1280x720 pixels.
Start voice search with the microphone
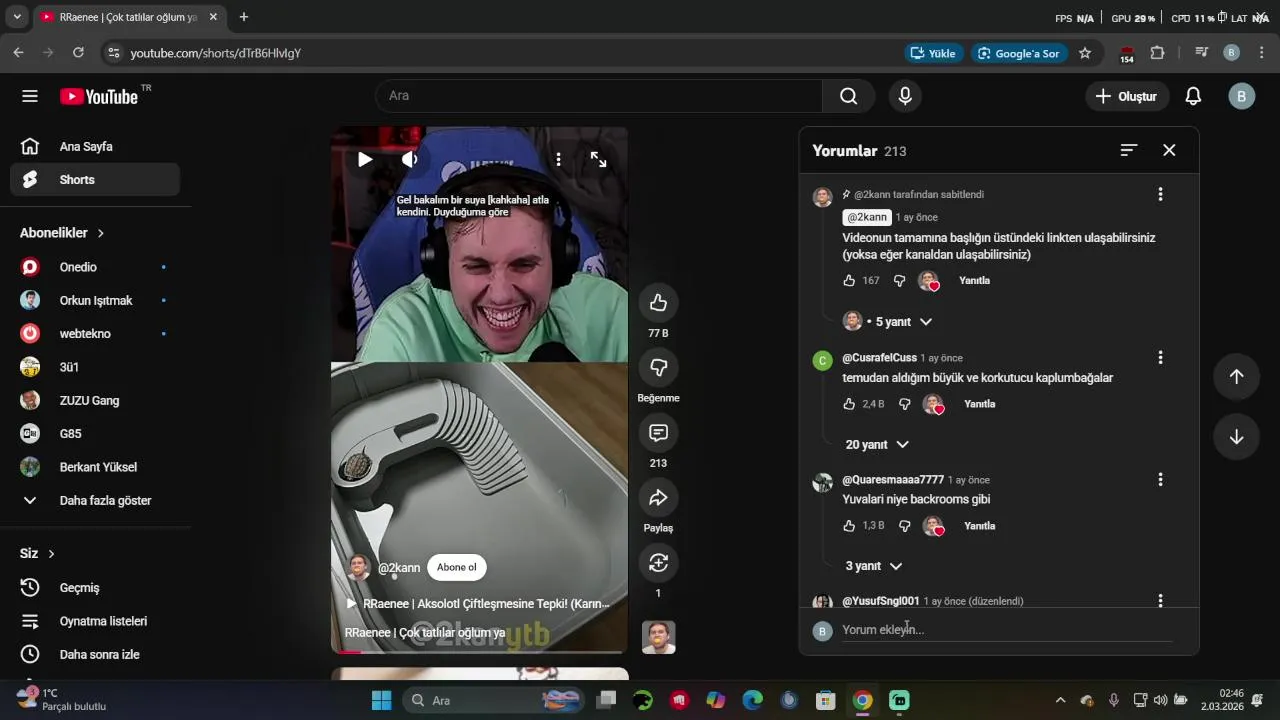[905, 96]
